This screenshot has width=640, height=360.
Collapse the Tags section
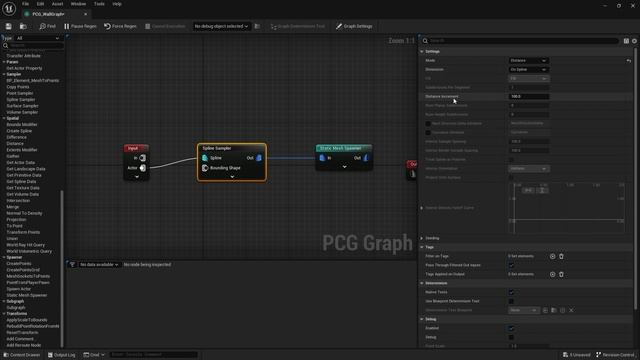coord(422,247)
